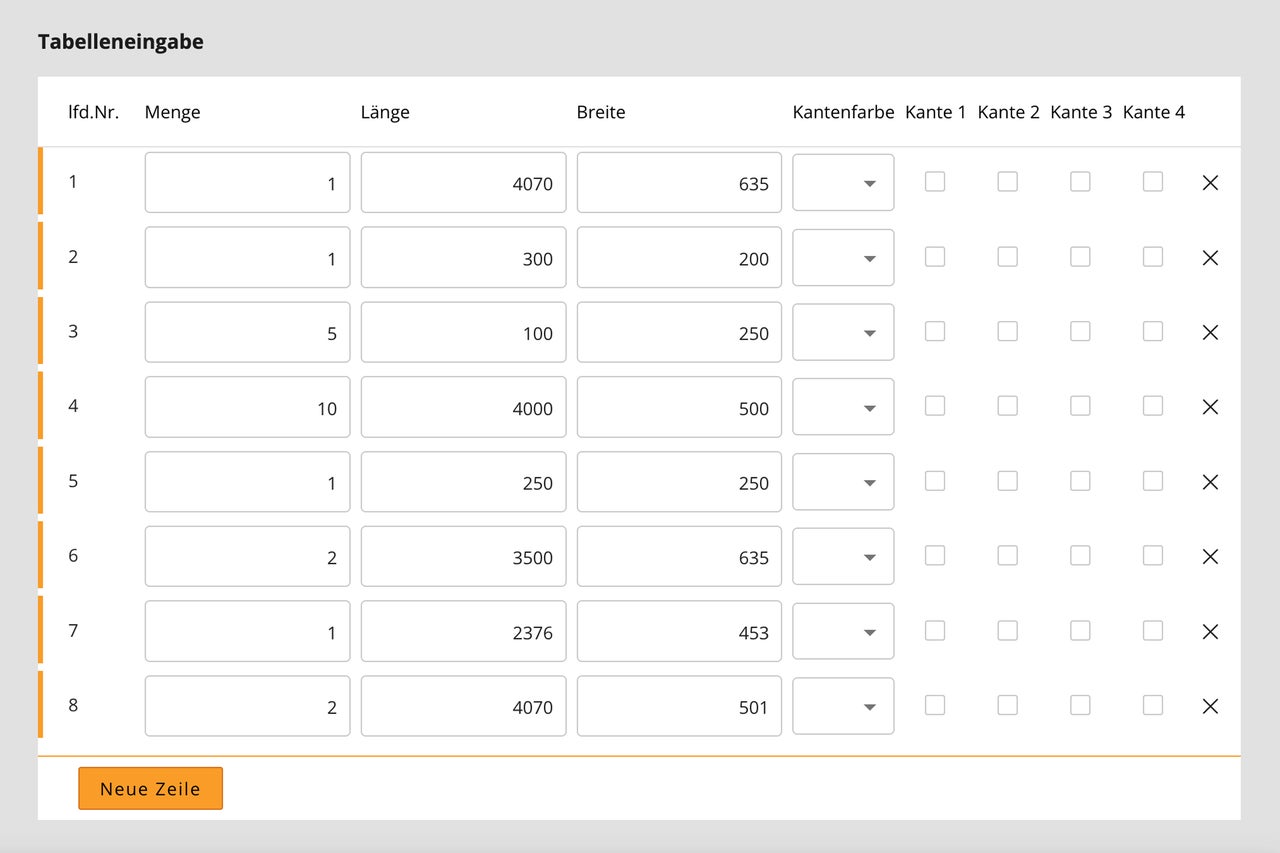Viewport: 1280px width, 853px height.
Task: Click the Breite field showing 501
Action: click(x=679, y=706)
